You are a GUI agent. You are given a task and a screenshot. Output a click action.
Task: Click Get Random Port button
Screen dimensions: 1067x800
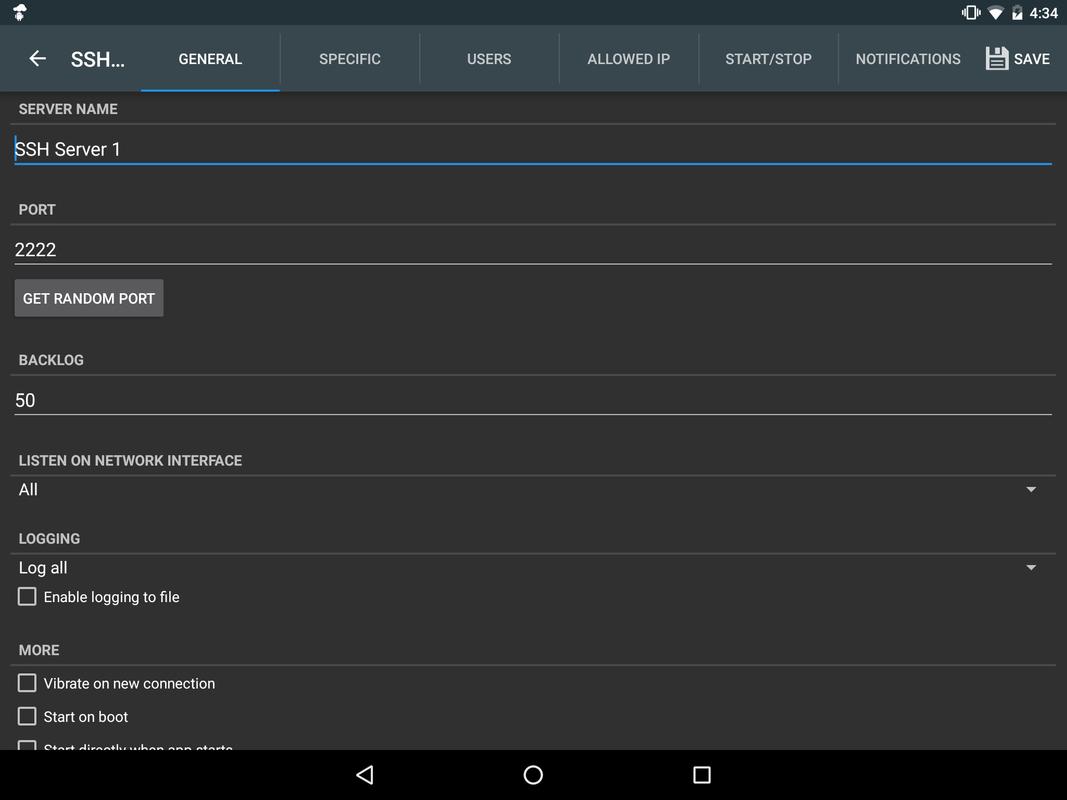coord(89,298)
